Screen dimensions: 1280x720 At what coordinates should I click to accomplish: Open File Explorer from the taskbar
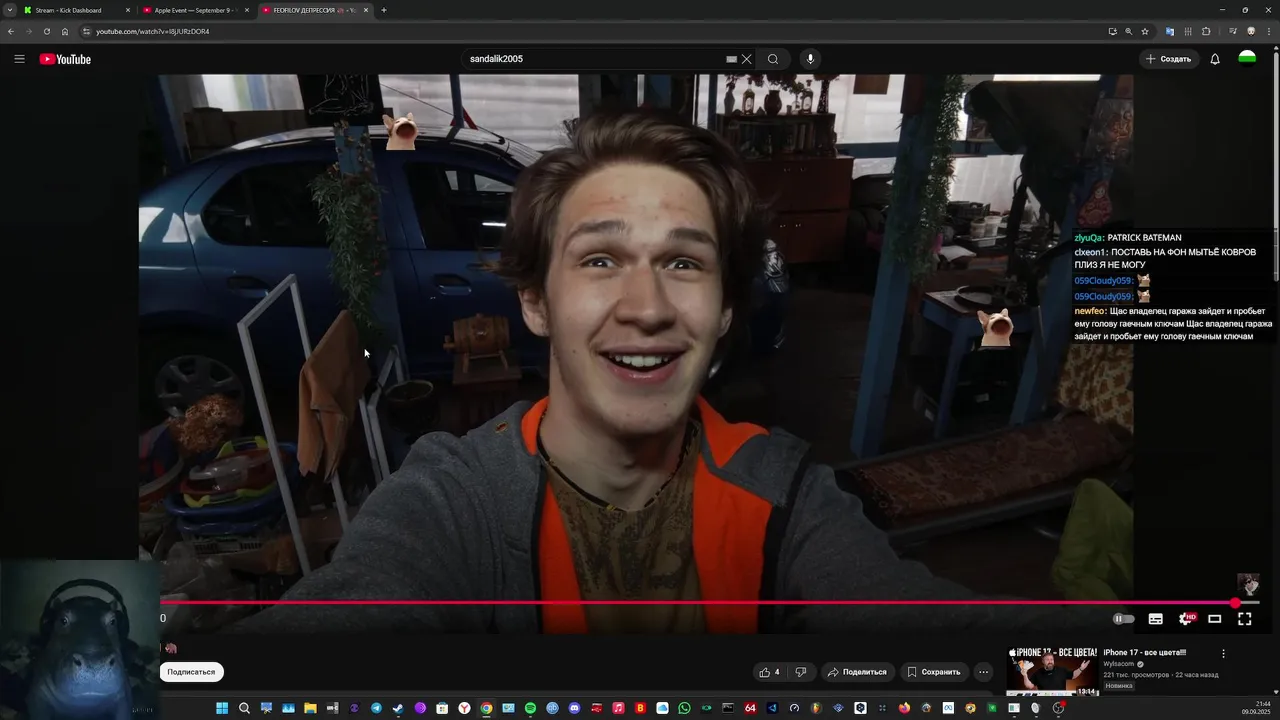(x=310, y=708)
